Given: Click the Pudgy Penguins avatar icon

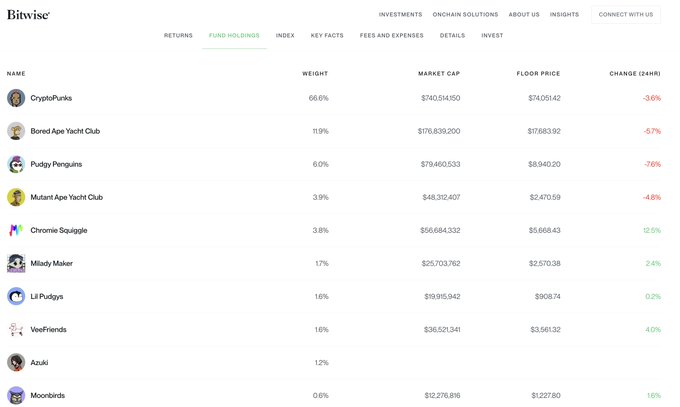Looking at the screenshot, I should click(x=16, y=164).
